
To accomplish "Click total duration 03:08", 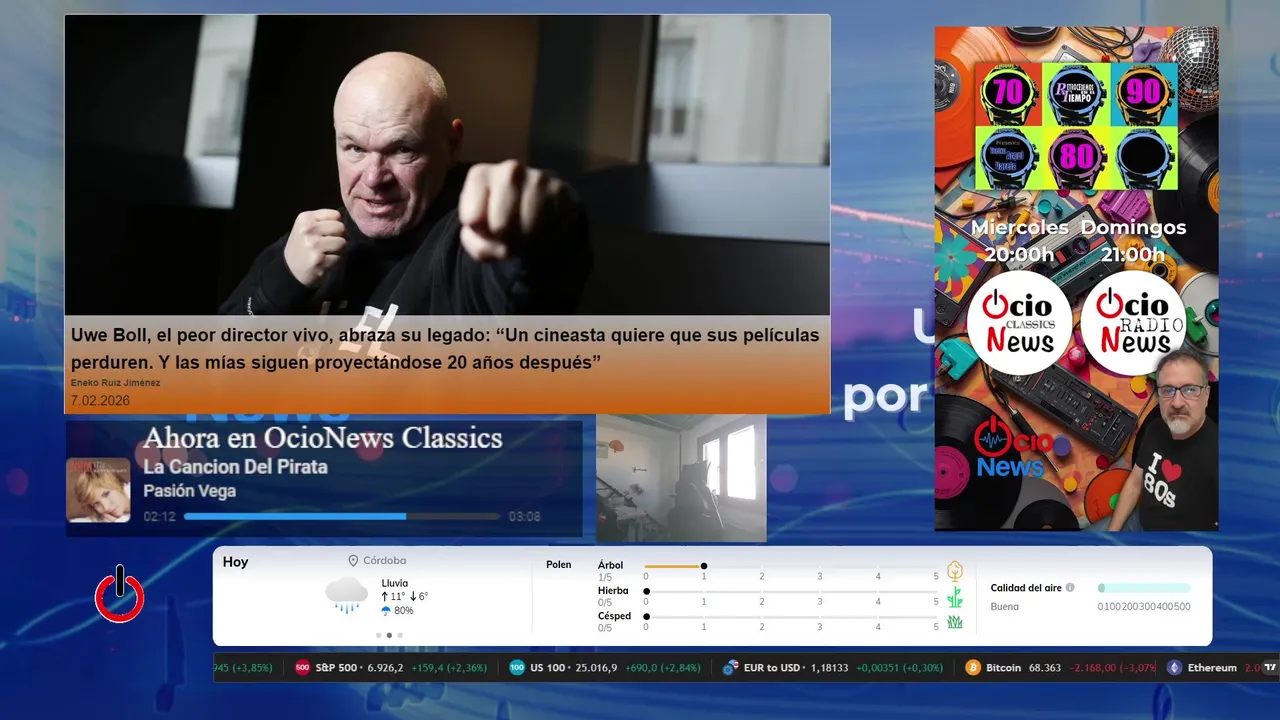I will (524, 517).
